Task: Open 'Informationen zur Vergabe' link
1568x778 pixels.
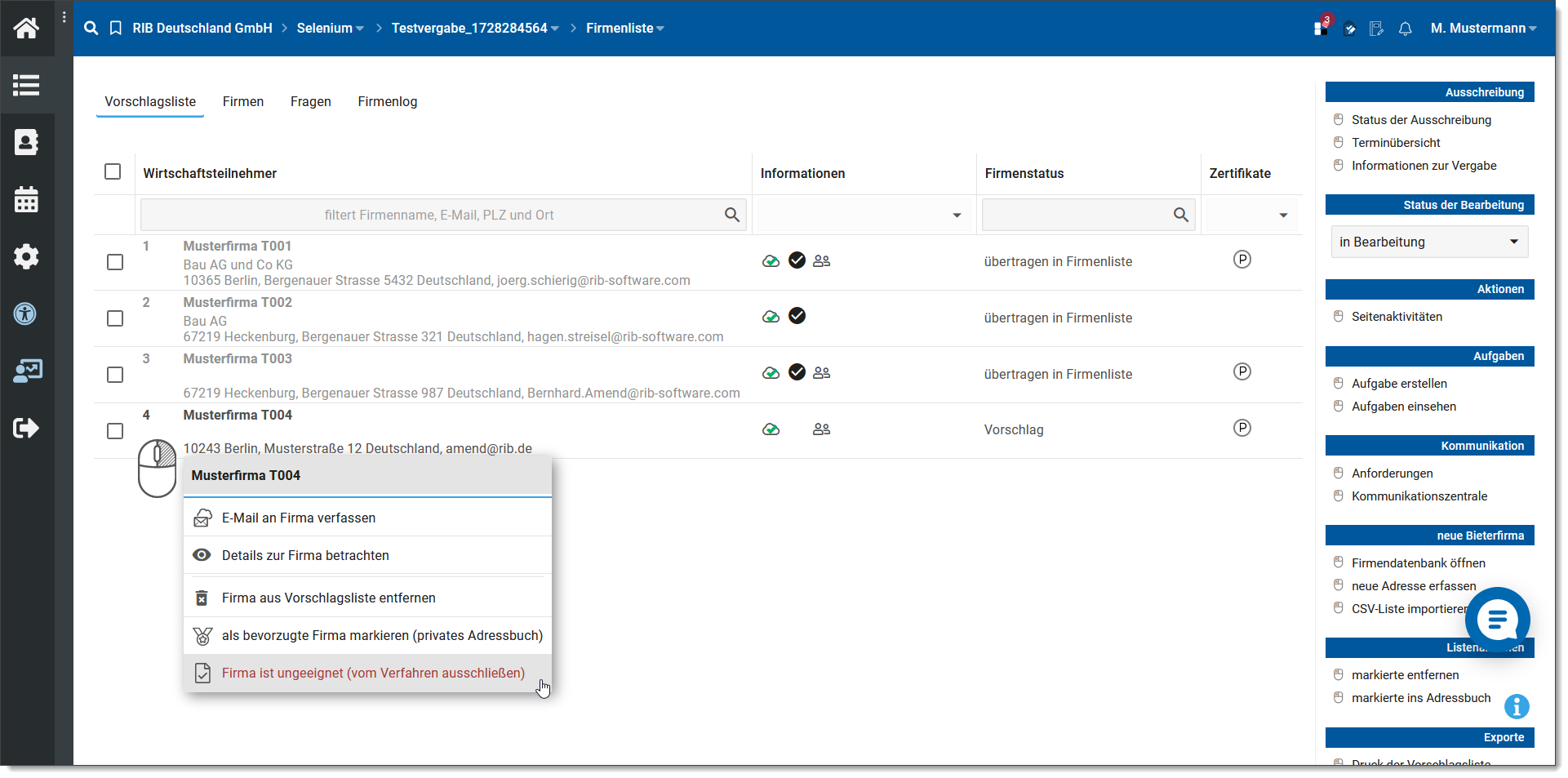Action: (x=1424, y=166)
